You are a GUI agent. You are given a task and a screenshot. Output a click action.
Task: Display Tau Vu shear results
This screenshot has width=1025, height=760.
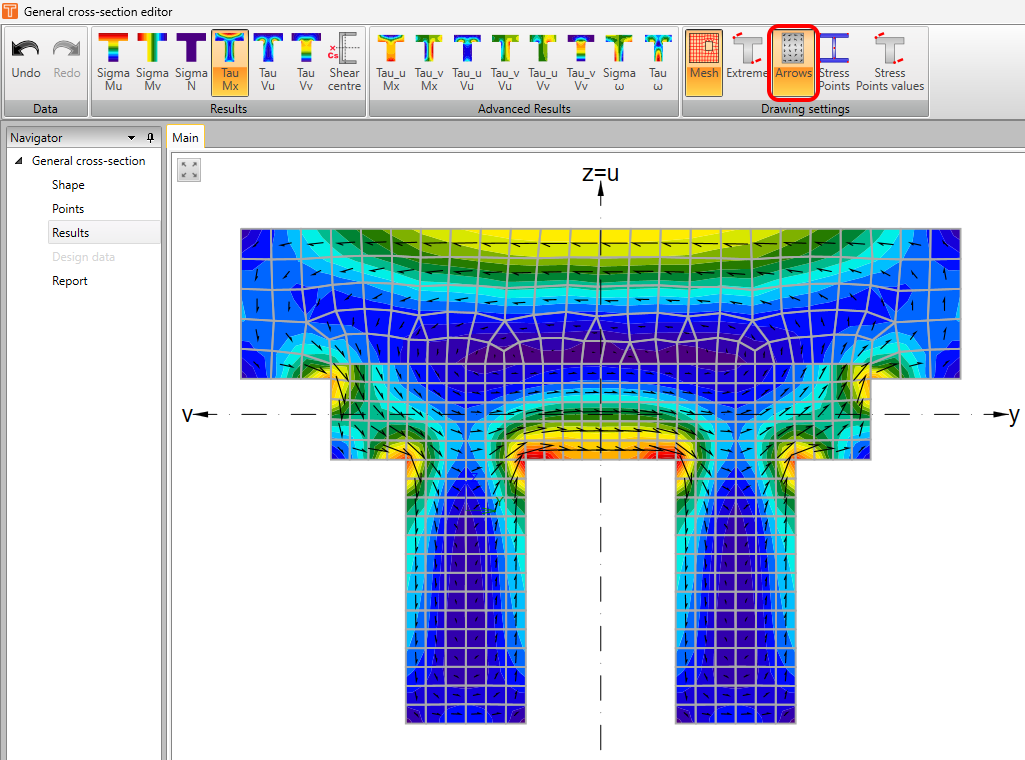(268, 61)
